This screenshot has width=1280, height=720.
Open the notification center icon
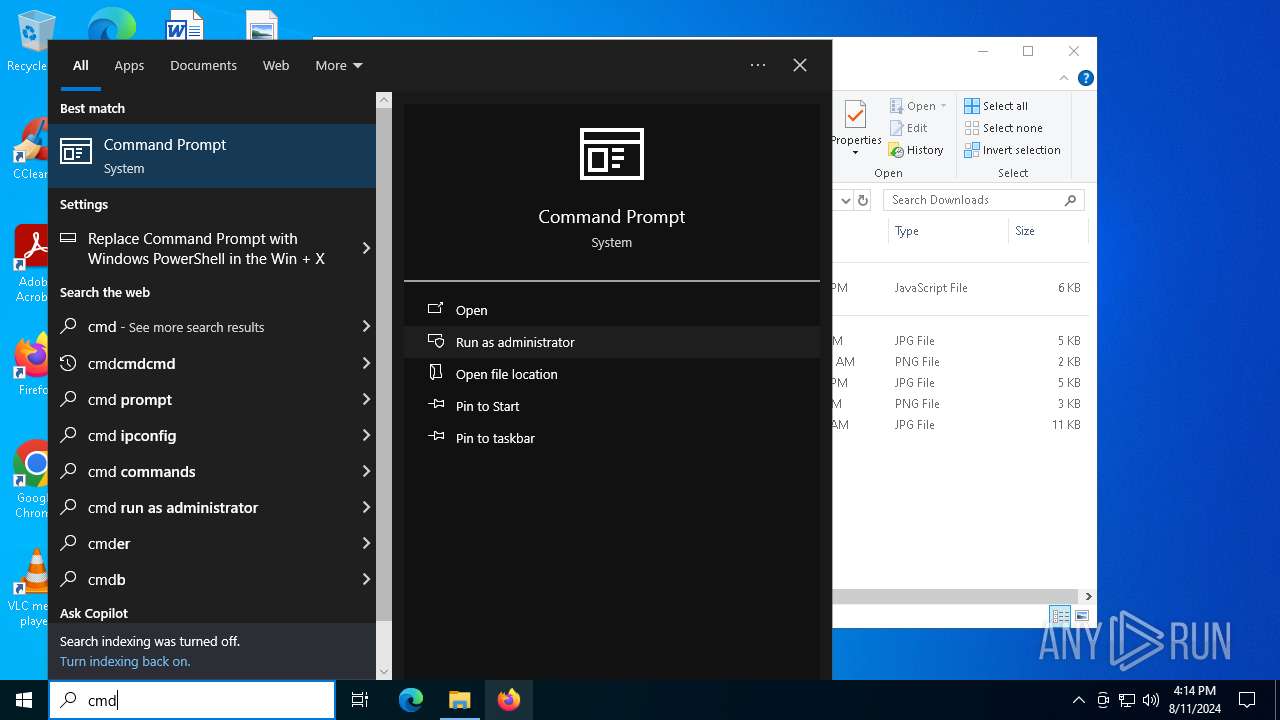[x=1247, y=700]
